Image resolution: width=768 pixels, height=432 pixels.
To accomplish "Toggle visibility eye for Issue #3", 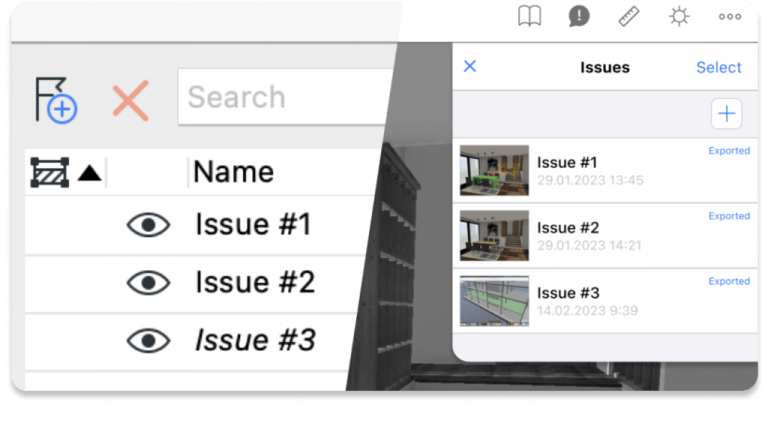I will click(148, 340).
